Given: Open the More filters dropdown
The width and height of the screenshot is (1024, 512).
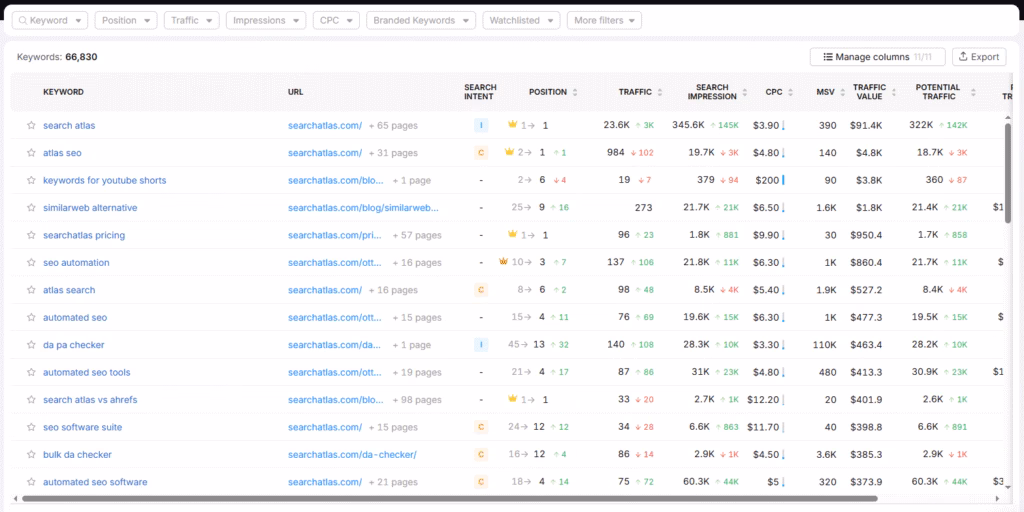Looking at the screenshot, I should tap(604, 20).
